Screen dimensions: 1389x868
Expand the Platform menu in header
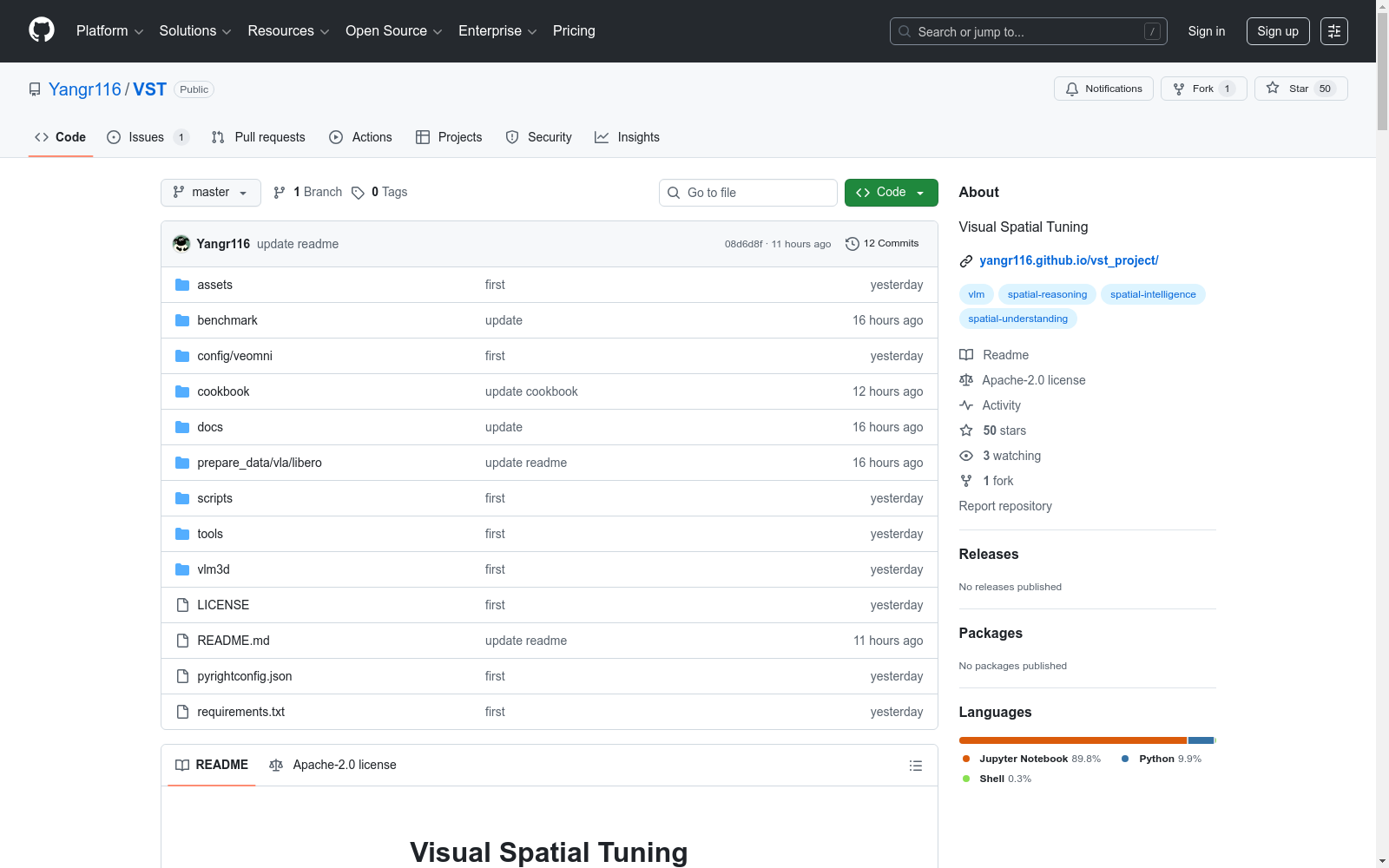[109, 31]
